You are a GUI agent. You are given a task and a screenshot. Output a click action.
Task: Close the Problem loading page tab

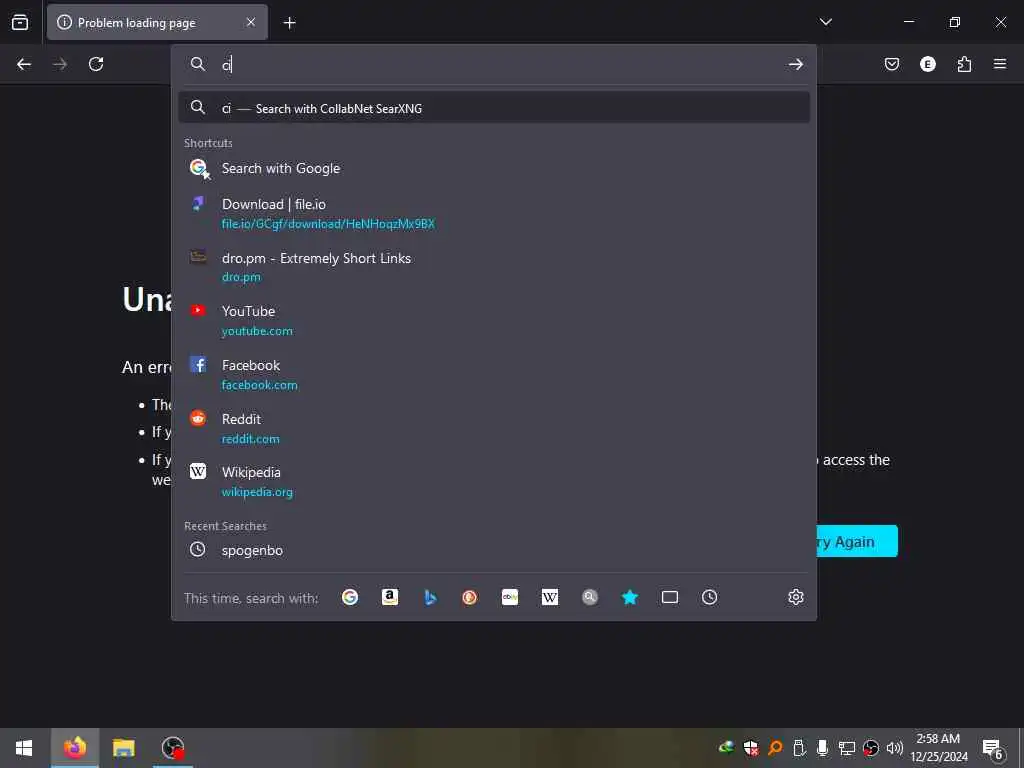pyautogui.click(x=251, y=22)
